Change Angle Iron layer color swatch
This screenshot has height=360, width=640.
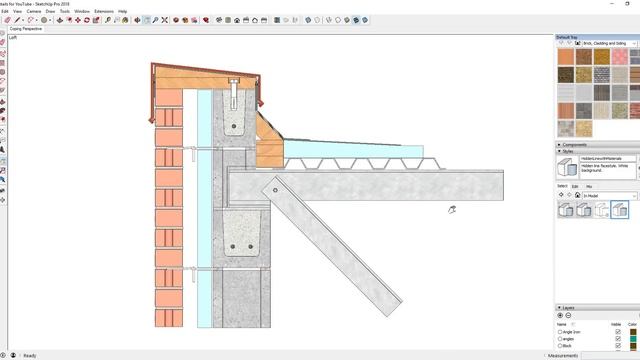coord(633,332)
